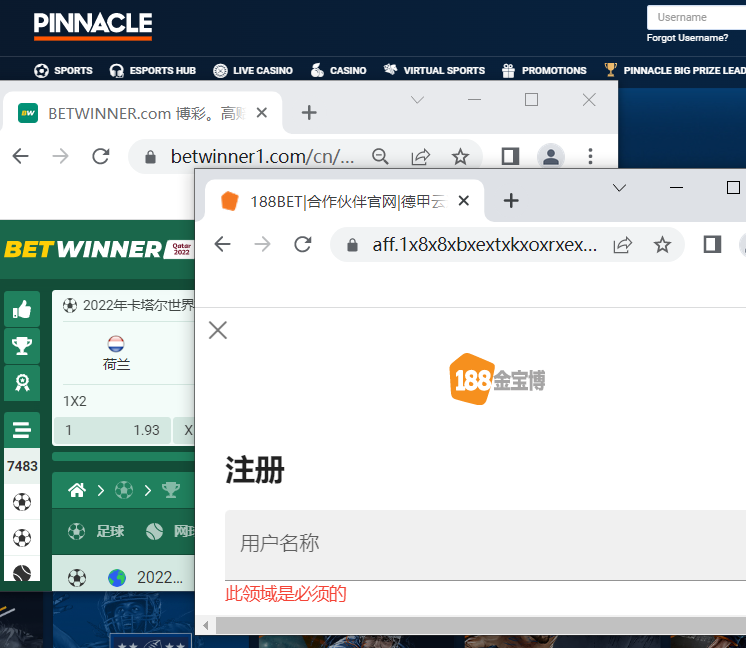This screenshot has width=746, height=648.
Task: Bookmark the 188BET page with star icon
Action: [662, 244]
